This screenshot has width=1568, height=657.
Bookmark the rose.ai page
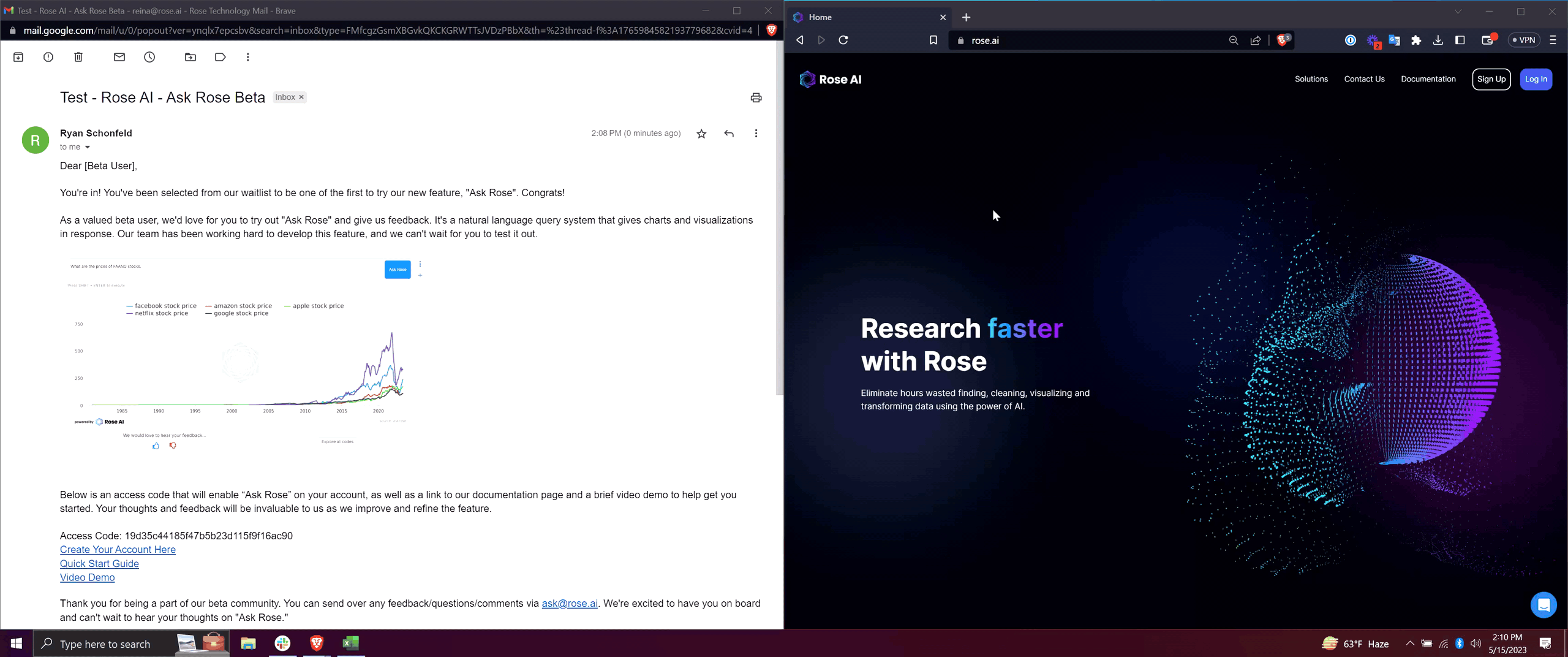point(933,40)
